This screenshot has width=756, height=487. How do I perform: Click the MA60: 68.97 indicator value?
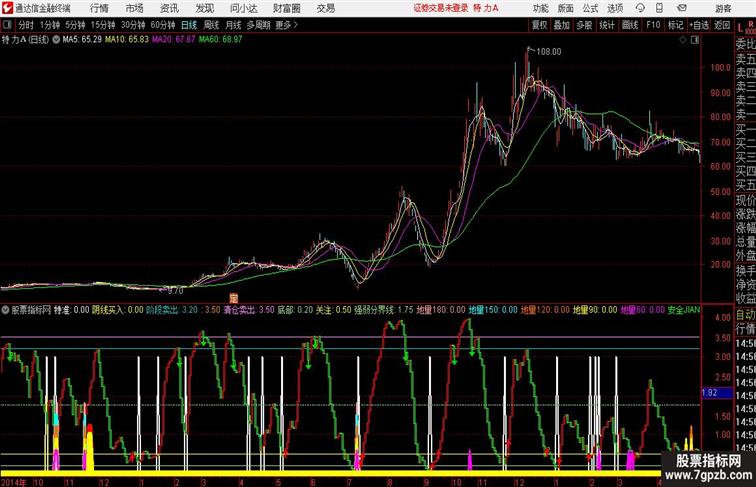[x=220, y=40]
